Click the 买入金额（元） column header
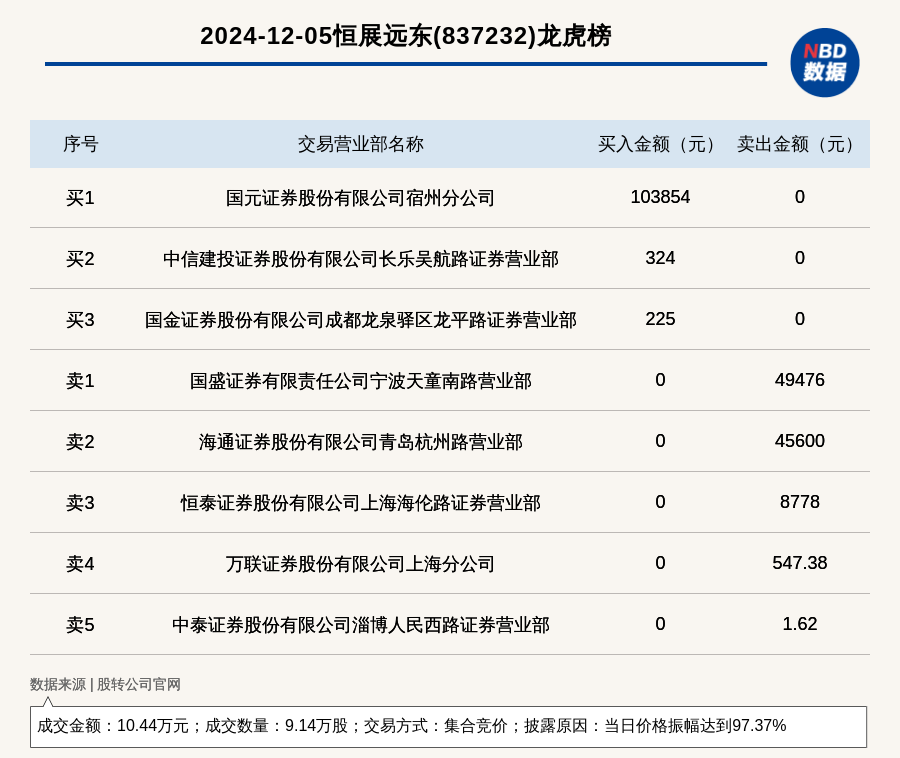The width and height of the screenshot is (900, 758). [x=660, y=144]
